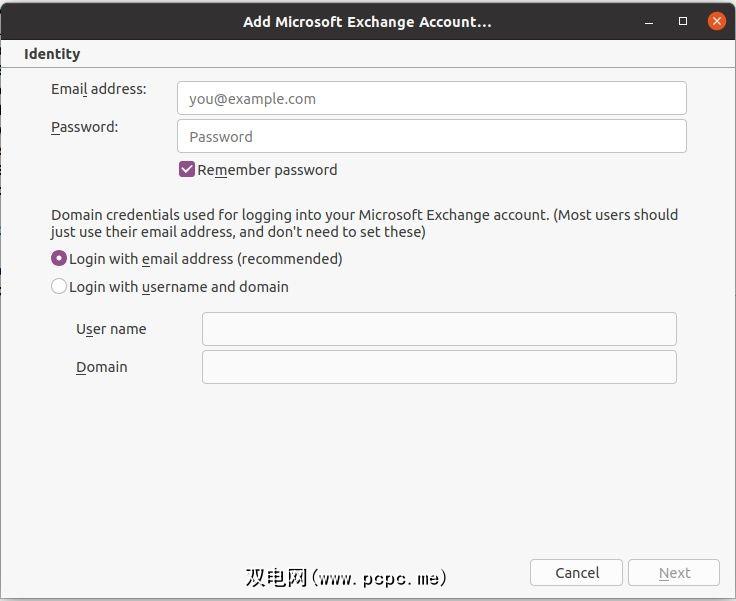The height and width of the screenshot is (601, 736).
Task: Click the User name text box
Action: [x=439, y=329]
